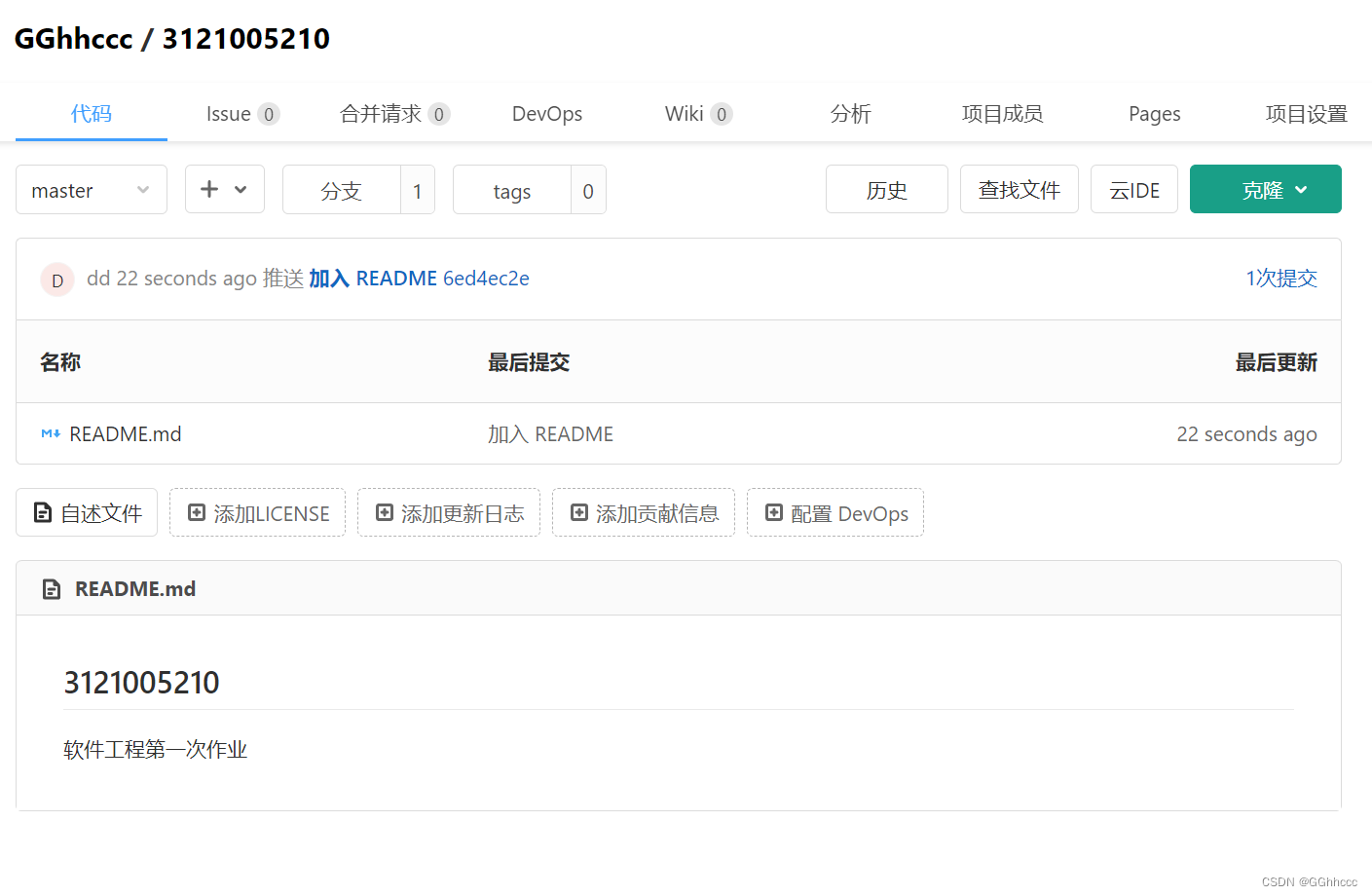Viewport: 1372px width, 896px height.
Task: Click the 自述文件 button
Action: [x=87, y=512]
